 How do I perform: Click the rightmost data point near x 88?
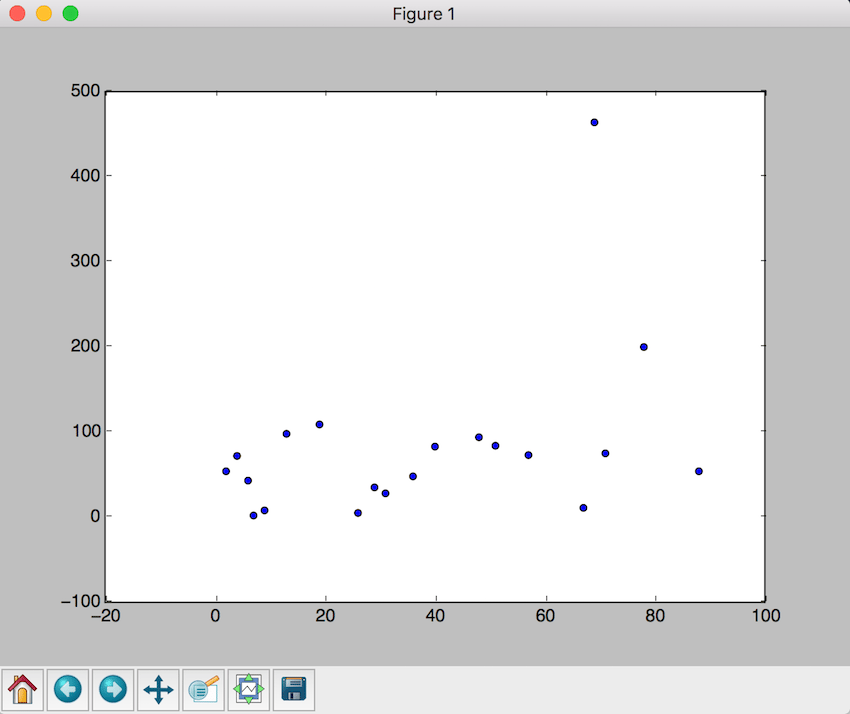(699, 471)
